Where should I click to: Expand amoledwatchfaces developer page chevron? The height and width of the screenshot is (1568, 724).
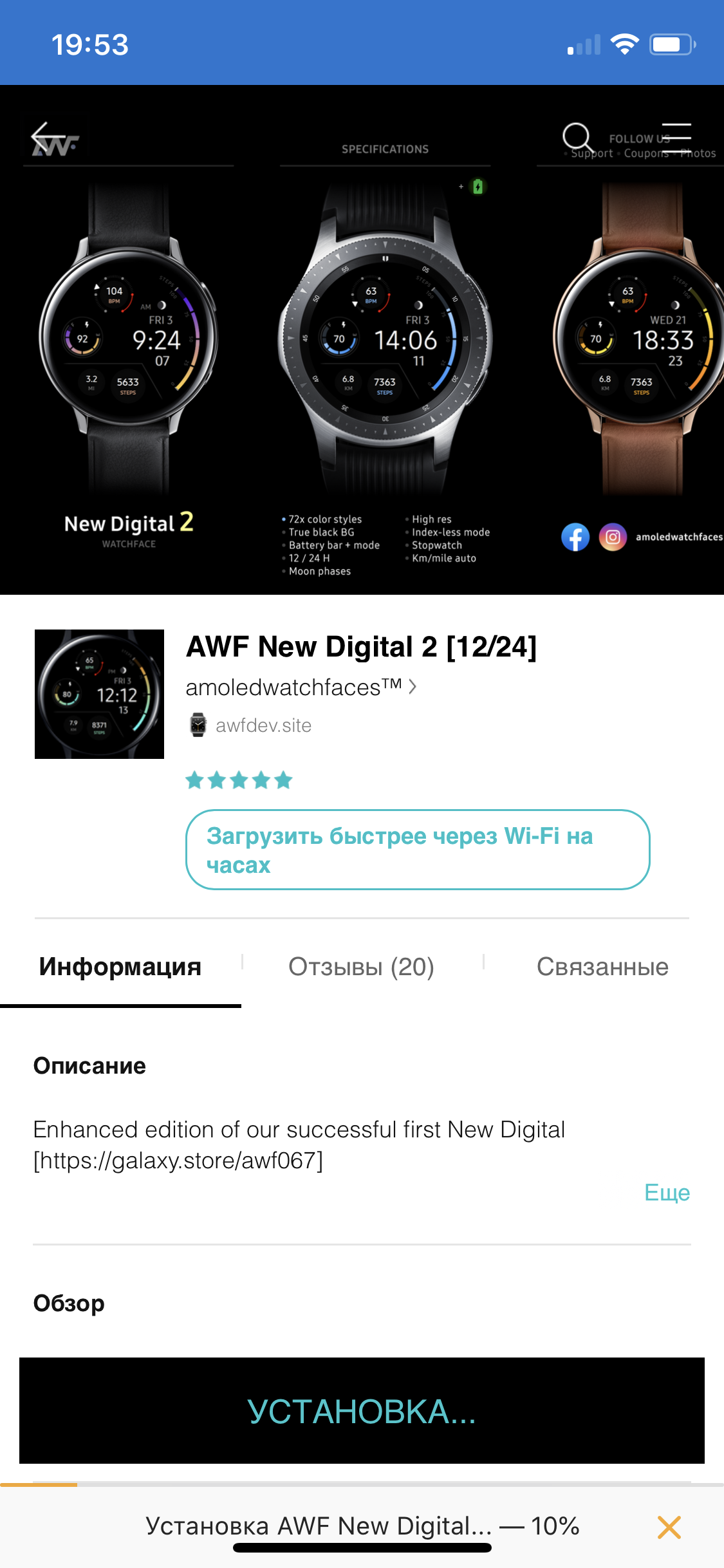tap(413, 687)
